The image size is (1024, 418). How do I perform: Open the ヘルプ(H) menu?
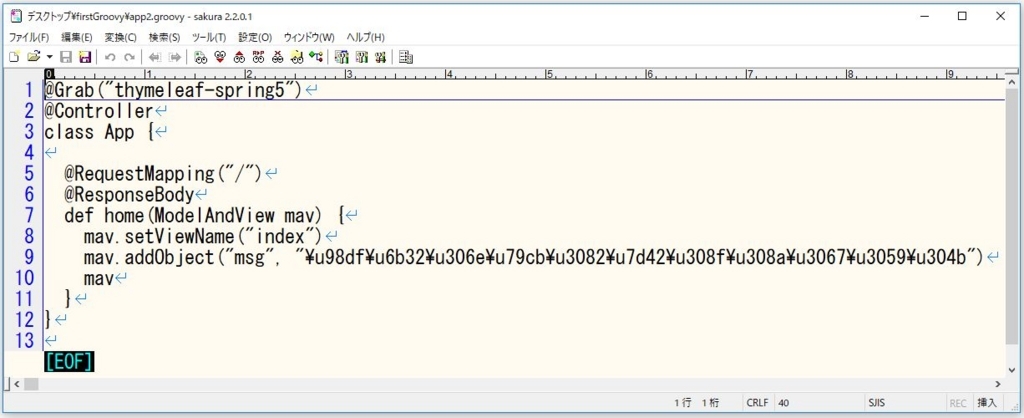click(x=366, y=37)
